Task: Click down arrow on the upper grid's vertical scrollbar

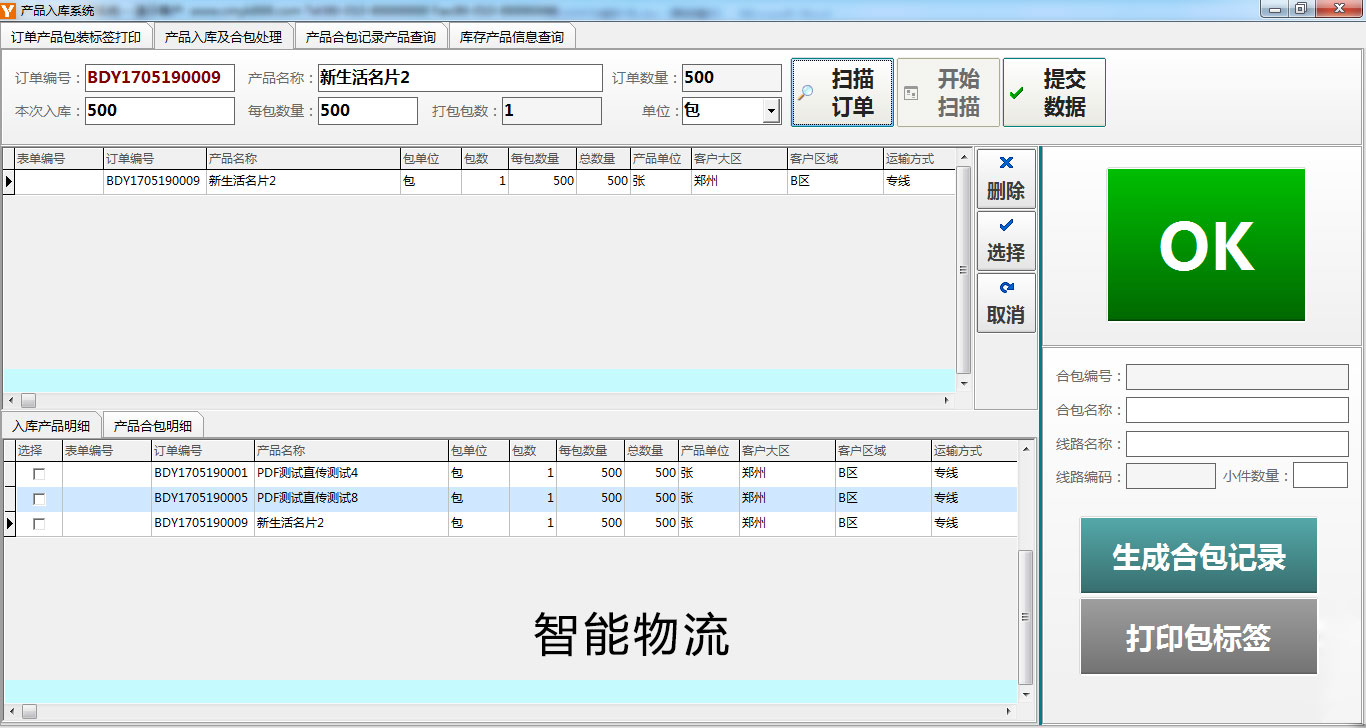Action: [x=964, y=384]
